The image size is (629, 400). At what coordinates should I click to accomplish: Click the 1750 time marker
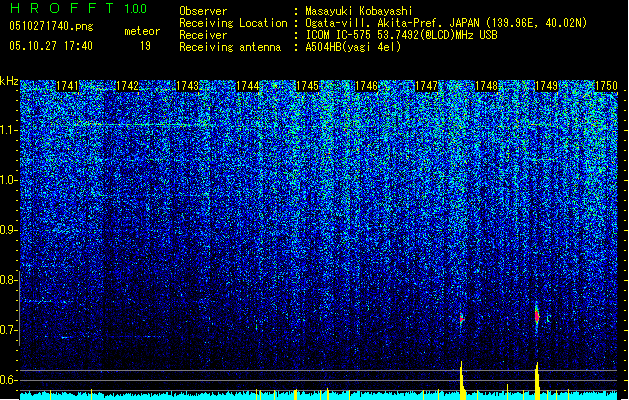(606, 86)
